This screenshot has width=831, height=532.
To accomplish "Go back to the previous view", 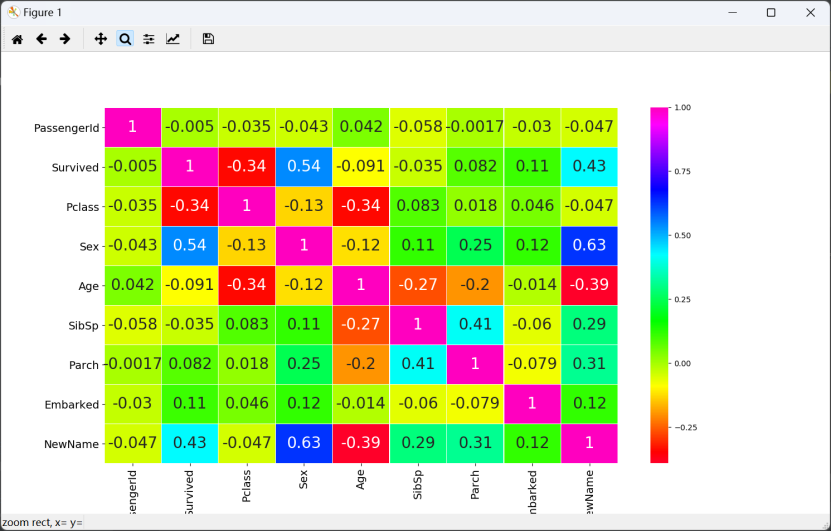I will pos(41,39).
